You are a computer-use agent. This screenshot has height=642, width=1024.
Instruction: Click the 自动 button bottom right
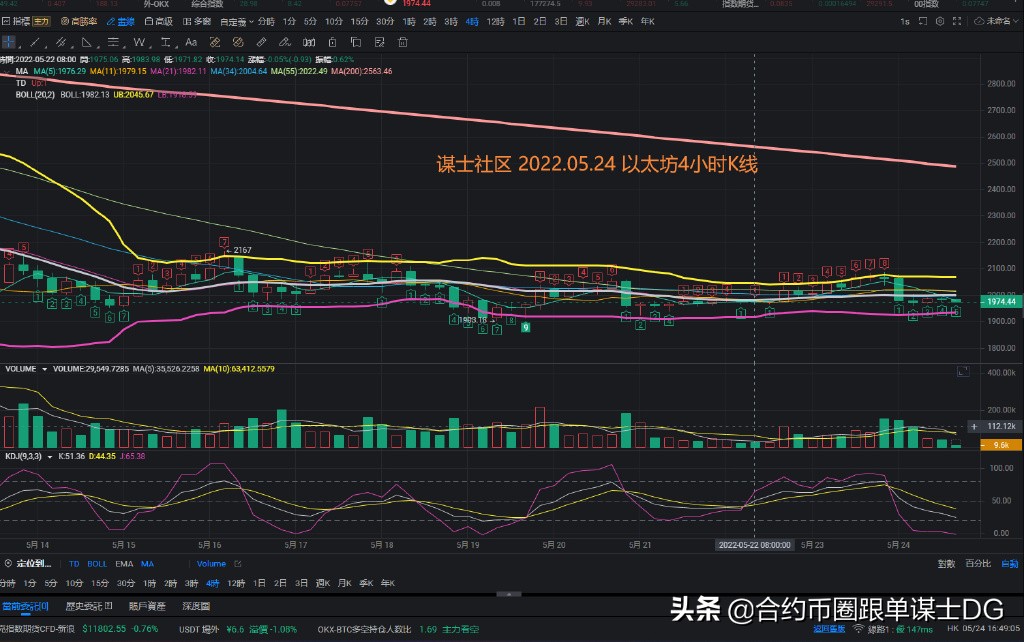coord(1013,563)
